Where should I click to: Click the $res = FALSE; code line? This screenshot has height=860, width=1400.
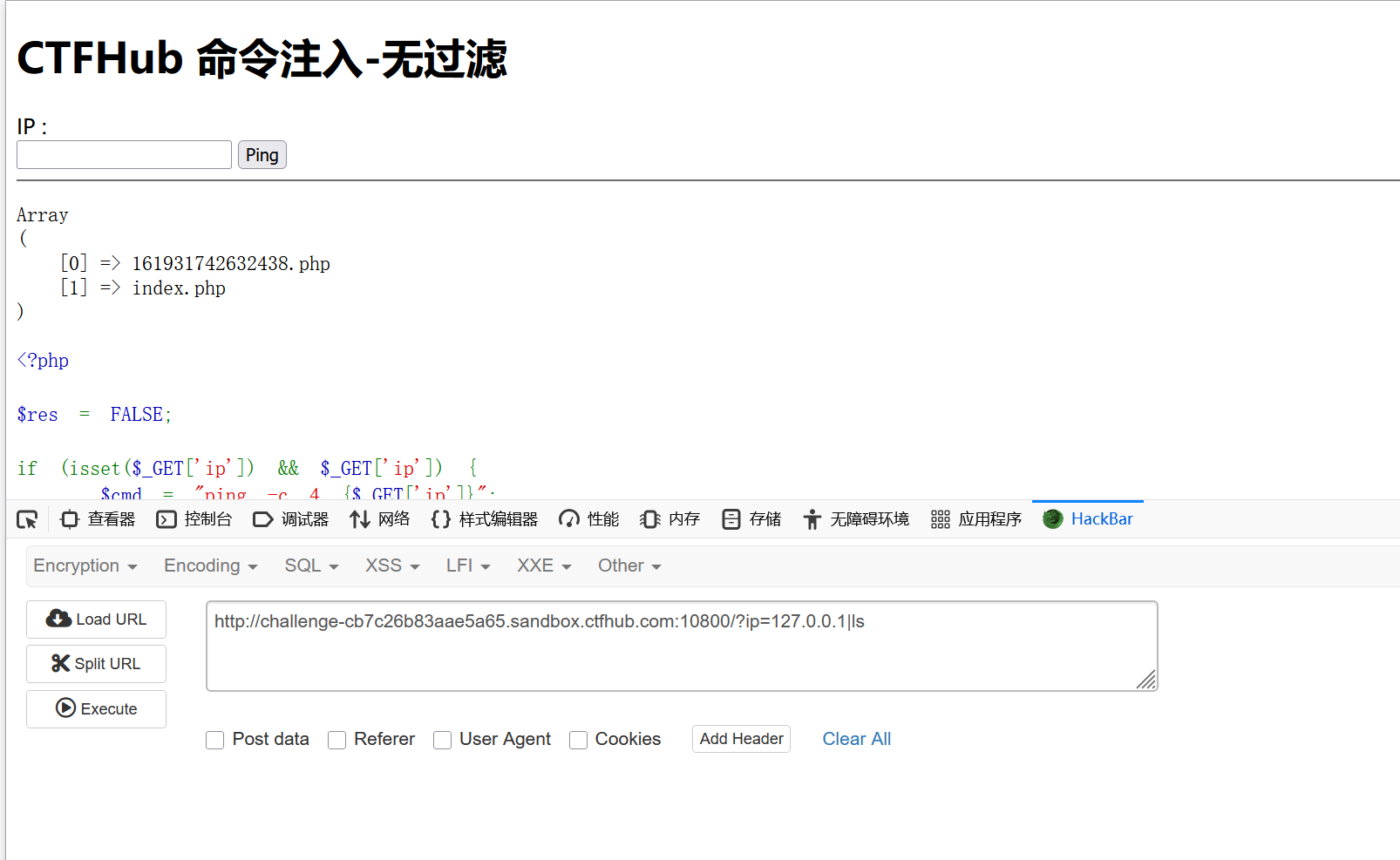click(x=94, y=415)
